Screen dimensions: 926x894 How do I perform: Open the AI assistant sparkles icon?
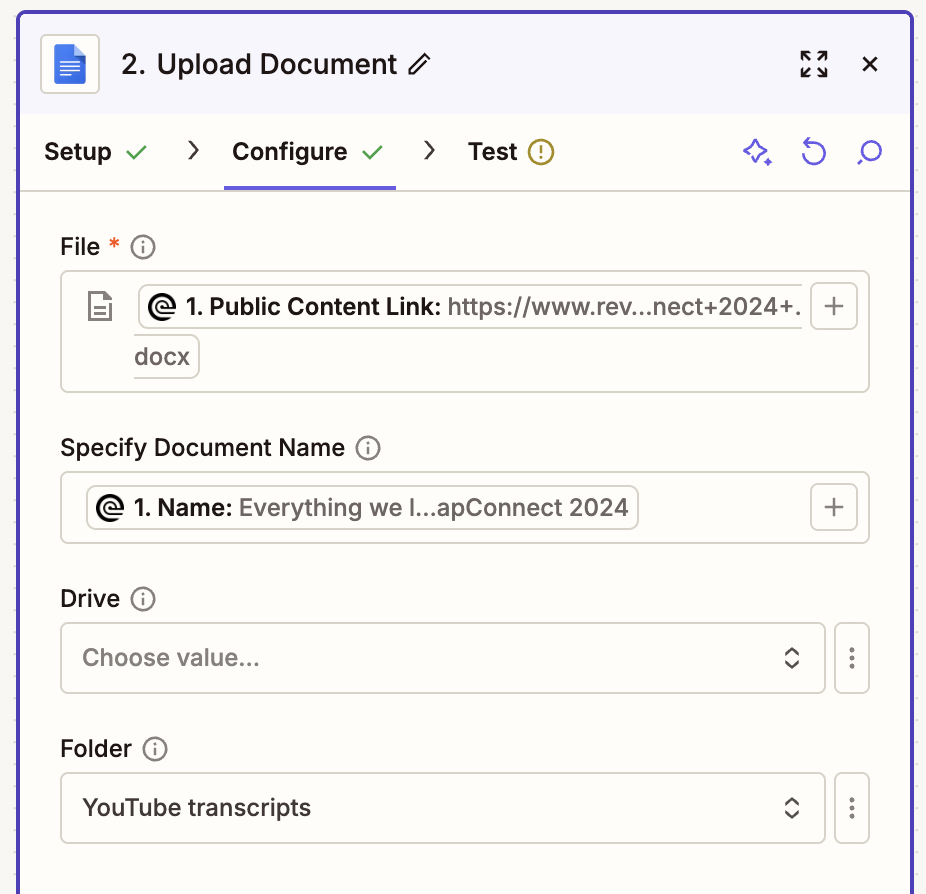click(x=757, y=151)
